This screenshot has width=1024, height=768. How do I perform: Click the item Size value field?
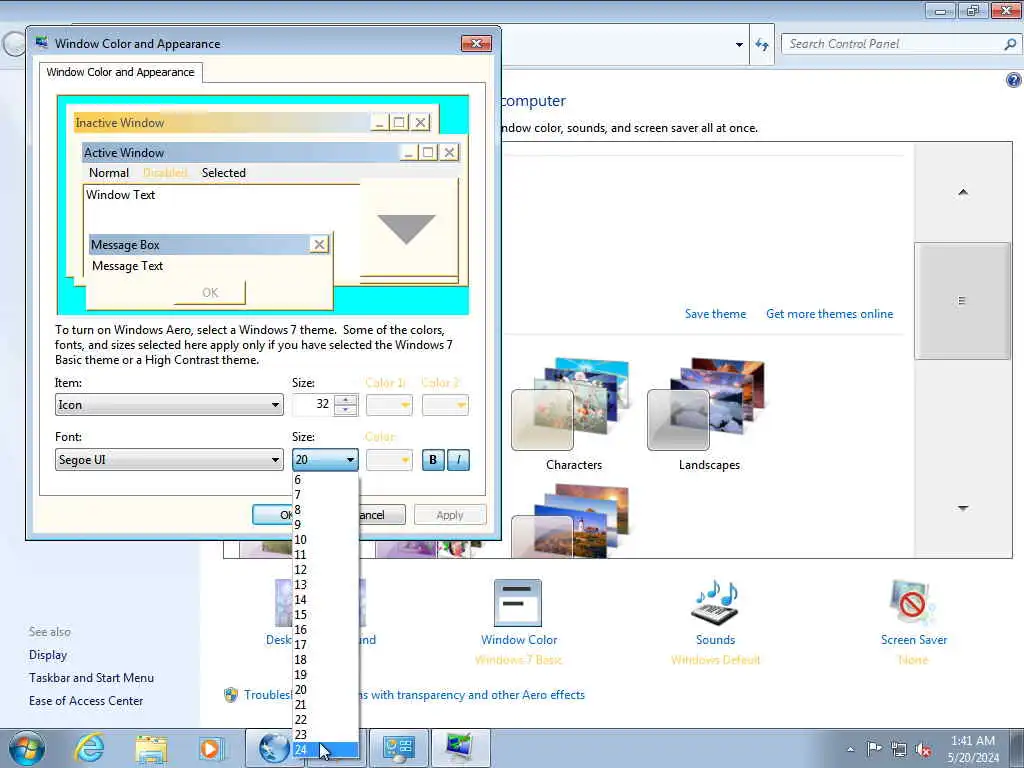point(313,405)
